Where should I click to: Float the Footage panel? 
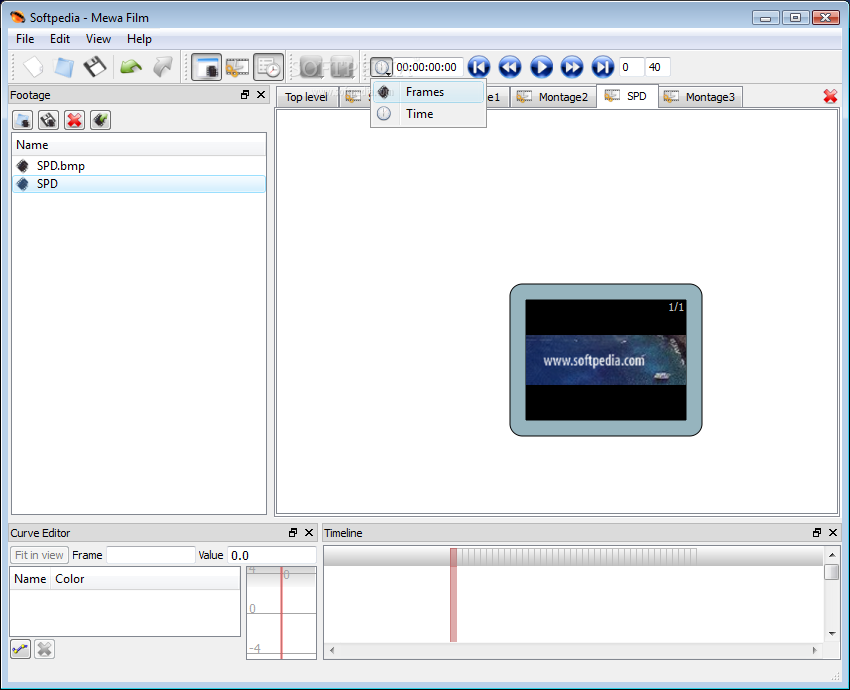[x=245, y=95]
